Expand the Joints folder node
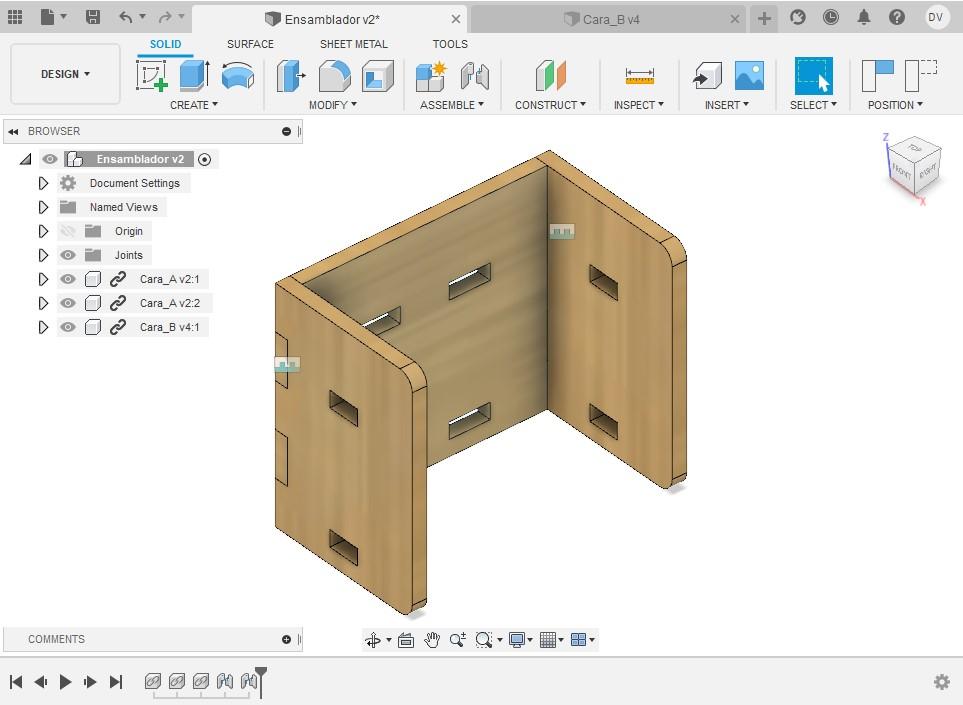The image size is (963, 705). point(43,255)
